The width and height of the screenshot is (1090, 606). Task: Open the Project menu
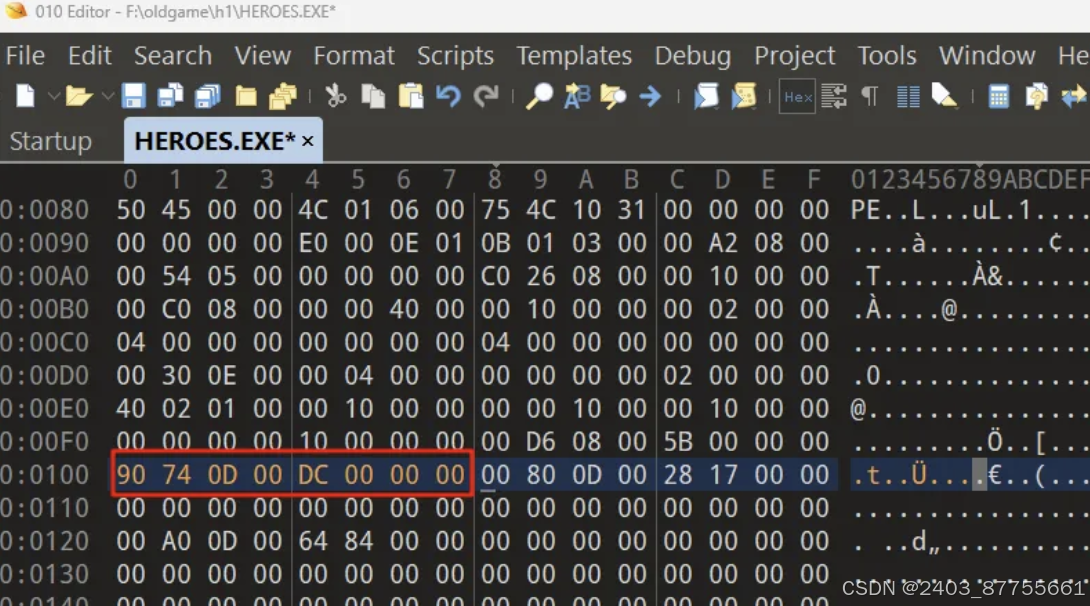(795, 56)
